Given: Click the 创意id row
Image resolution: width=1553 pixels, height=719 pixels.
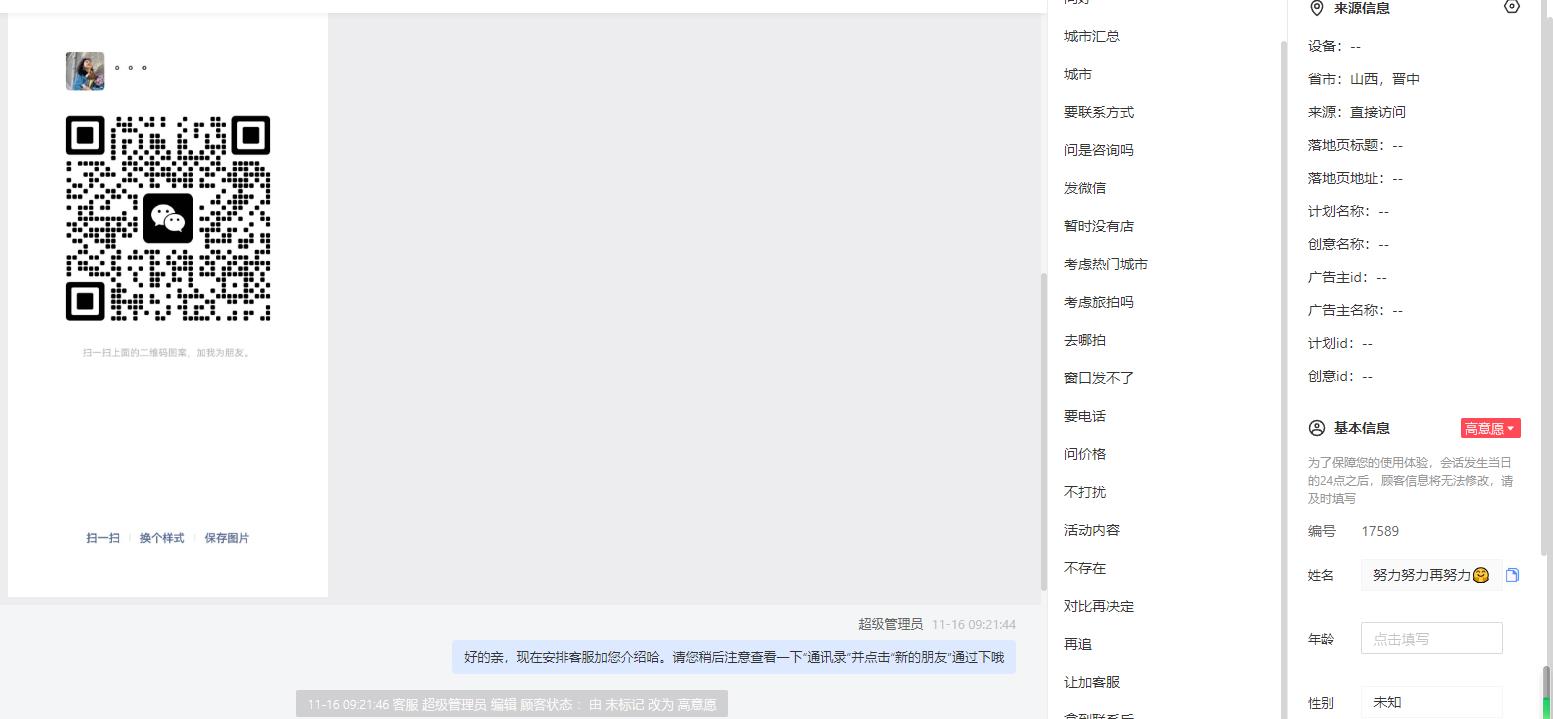Looking at the screenshot, I should coord(1340,376).
